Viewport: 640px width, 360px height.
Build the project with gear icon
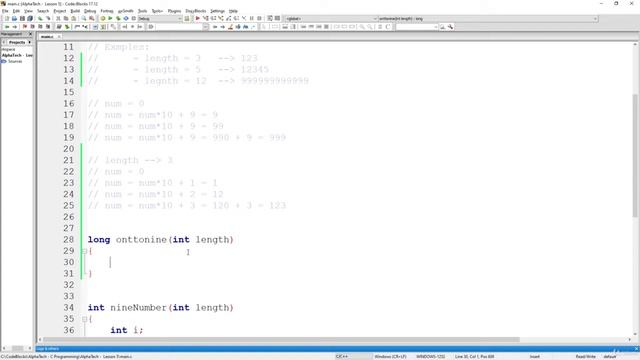103,18
